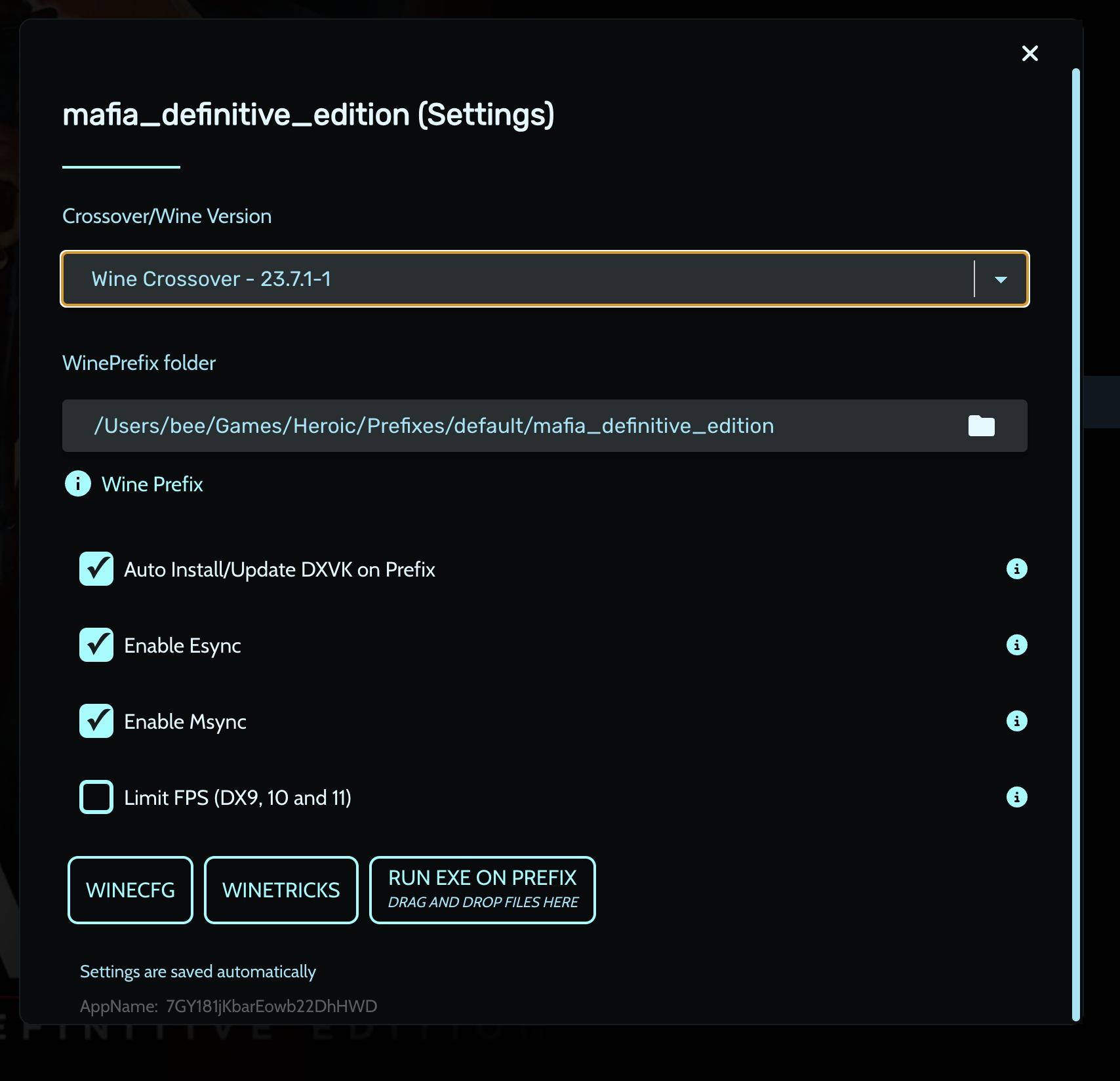The width and height of the screenshot is (1120, 1081).
Task: Disable the Enable Esync checkbox
Action: (96, 645)
